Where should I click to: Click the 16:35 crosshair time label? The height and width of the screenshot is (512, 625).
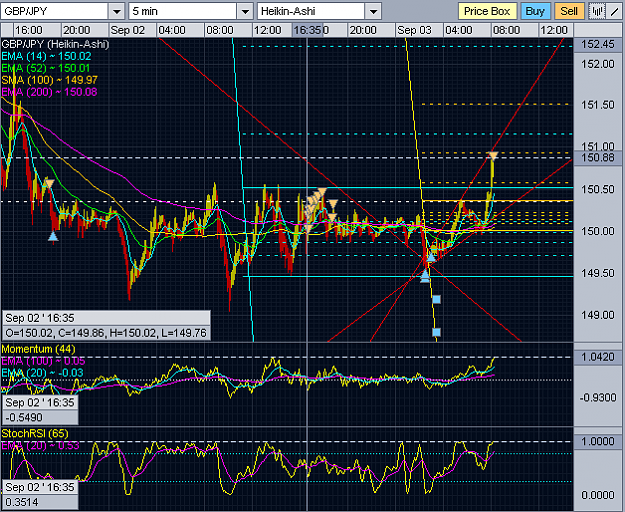pyautogui.click(x=307, y=30)
